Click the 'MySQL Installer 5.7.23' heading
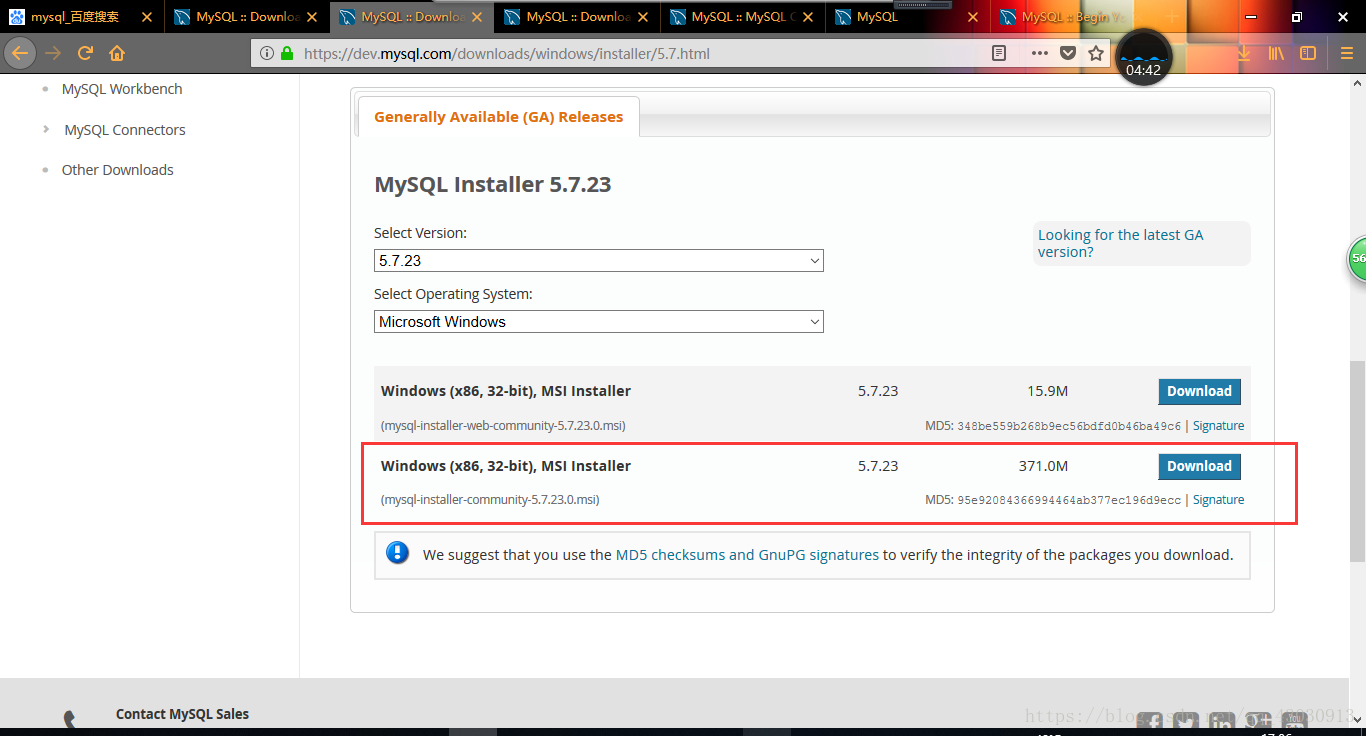 tap(492, 185)
